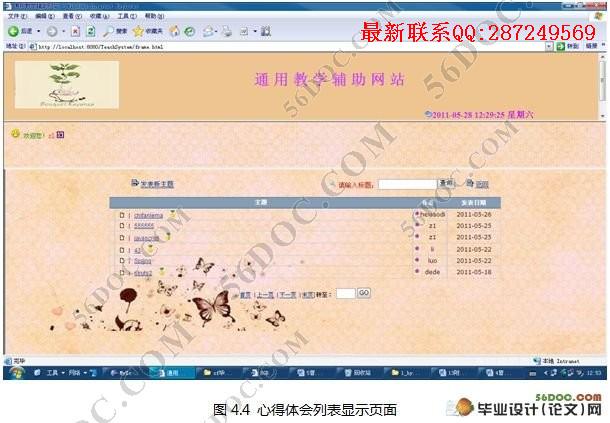Click author cell luo
The image size is (610, 423).
(x=432, y=260)
